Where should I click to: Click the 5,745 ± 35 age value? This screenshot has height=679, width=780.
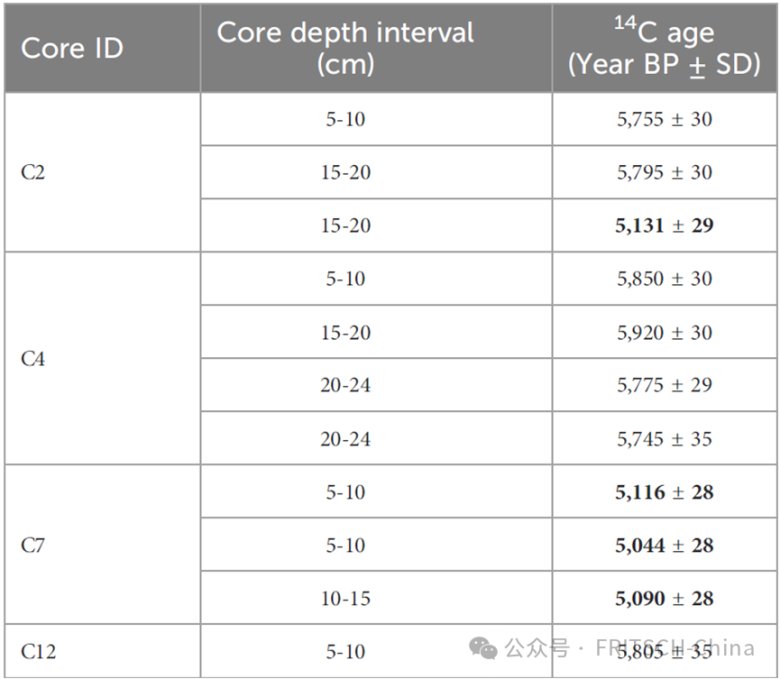pyautogui.click(x=664, y=439)
